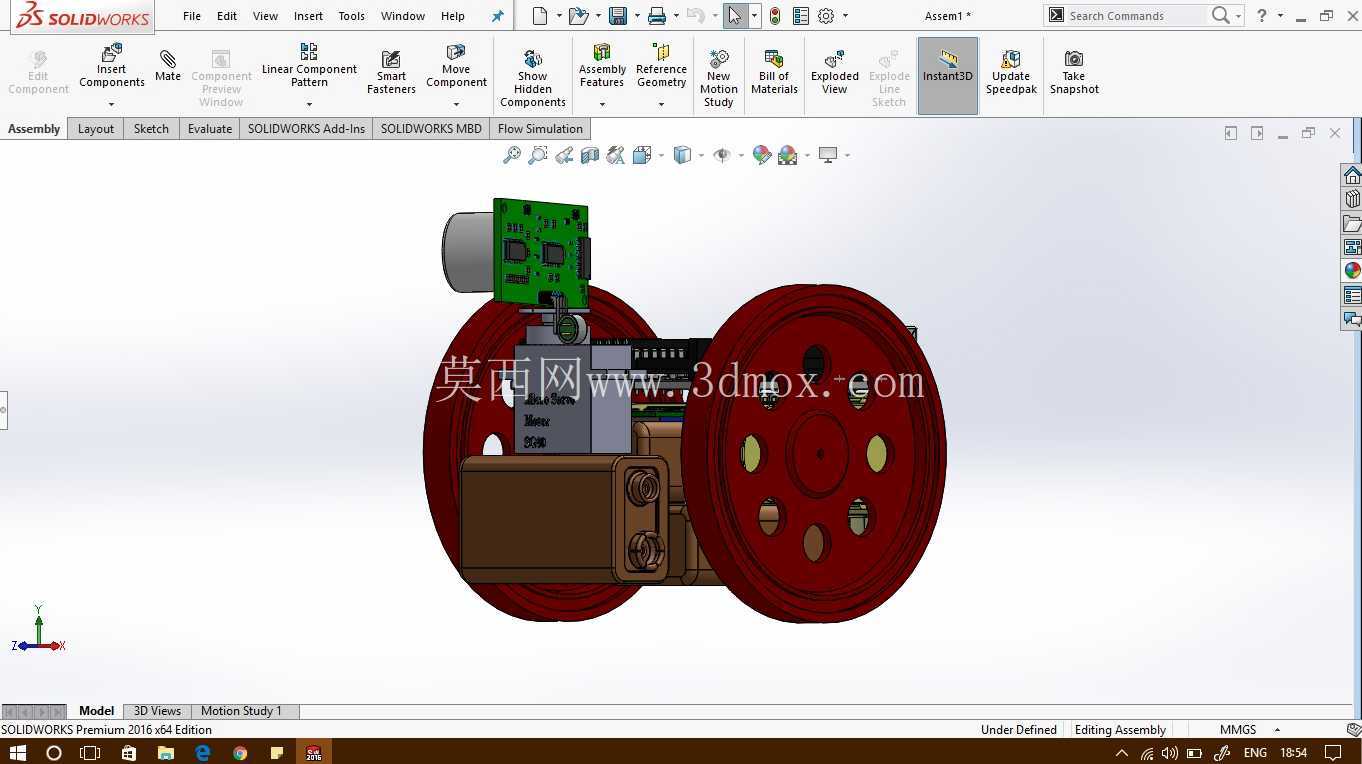The width and height of the screenshot is (1362, 764).
Task: Click the Exploded View button
Action: [x=835, y=72]
